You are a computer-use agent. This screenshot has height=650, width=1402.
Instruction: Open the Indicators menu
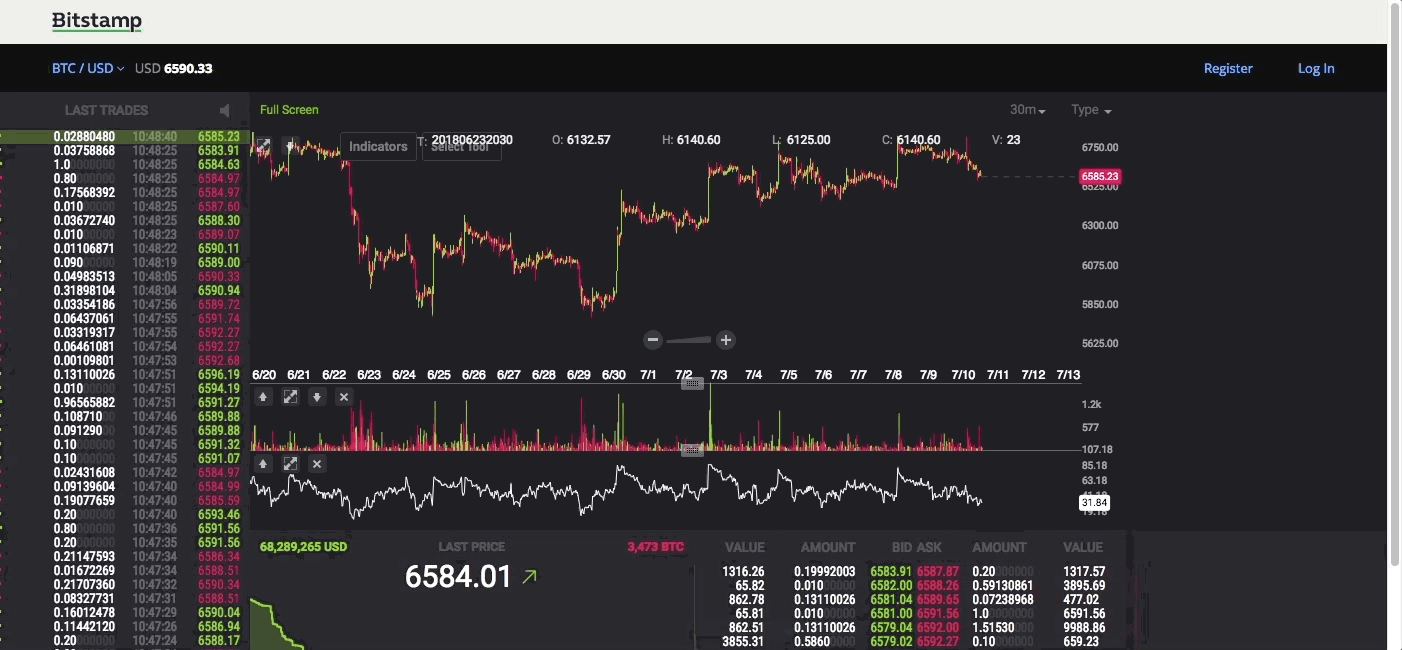(x=378, y=146)
